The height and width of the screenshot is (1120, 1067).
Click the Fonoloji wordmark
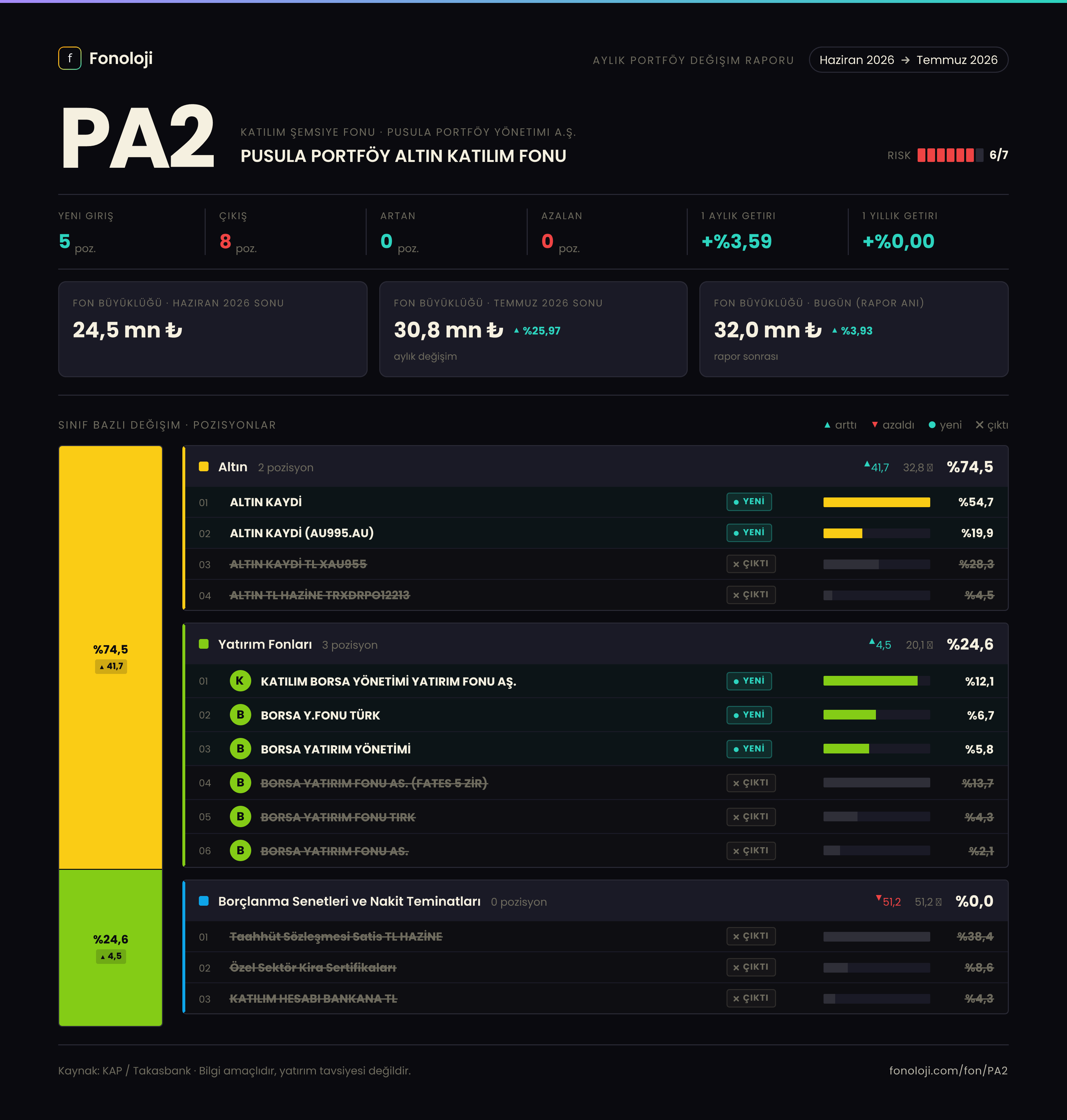click(121, 59)
